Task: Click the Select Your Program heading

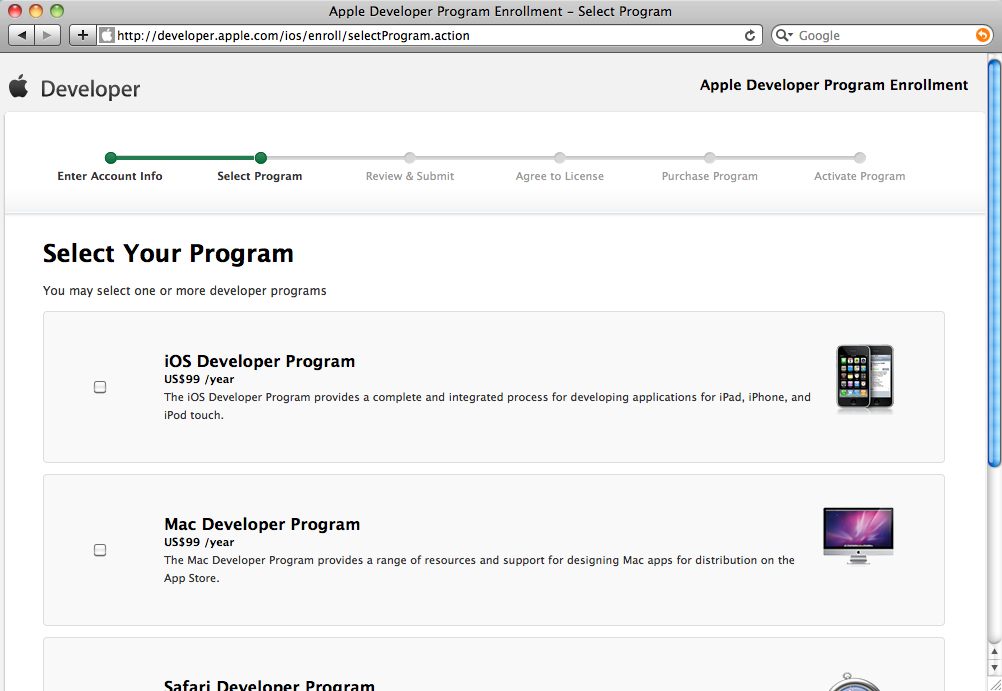Action: click(x=168, y=254)
